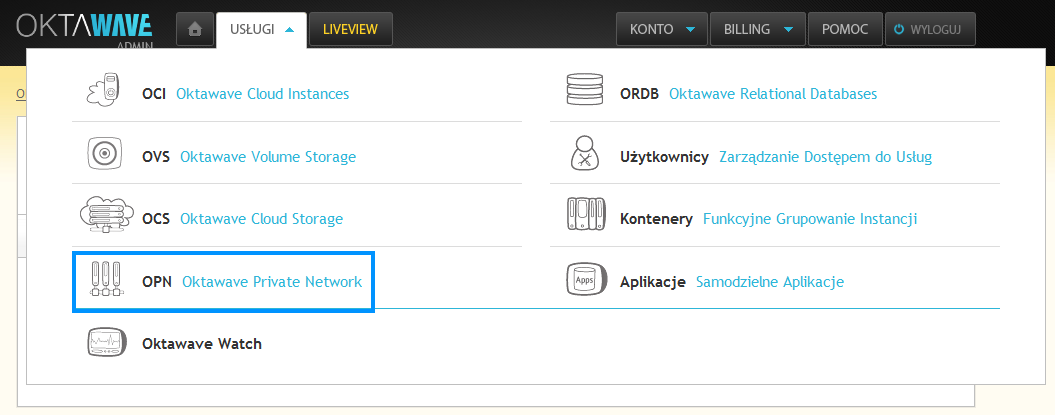This screenshot has height=415, width=1055.
Task: Open Oktawave Private Network link
Action: click(272, 282)
